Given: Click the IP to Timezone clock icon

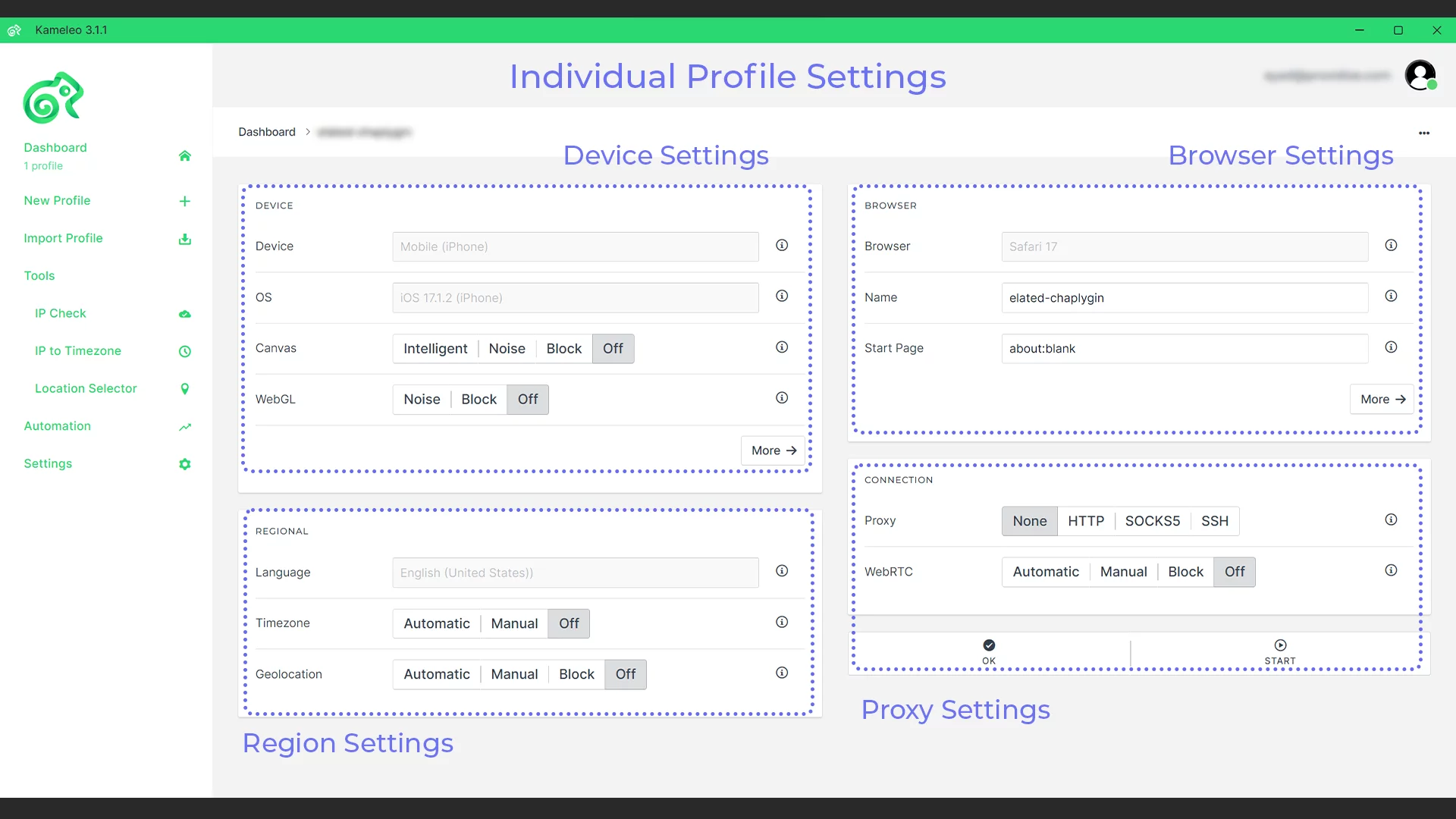Looking at the screenshot, I should click(185, 350).
